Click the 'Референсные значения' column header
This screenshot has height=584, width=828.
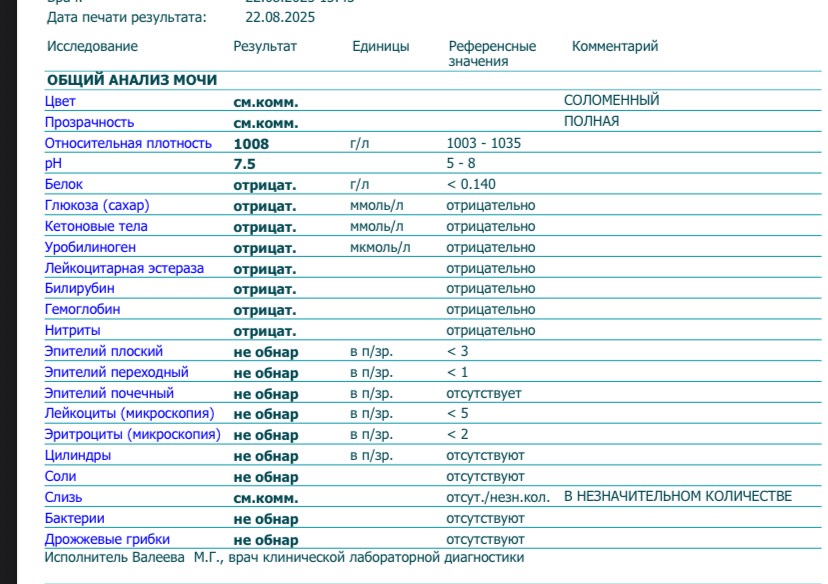tap(492, 54)
